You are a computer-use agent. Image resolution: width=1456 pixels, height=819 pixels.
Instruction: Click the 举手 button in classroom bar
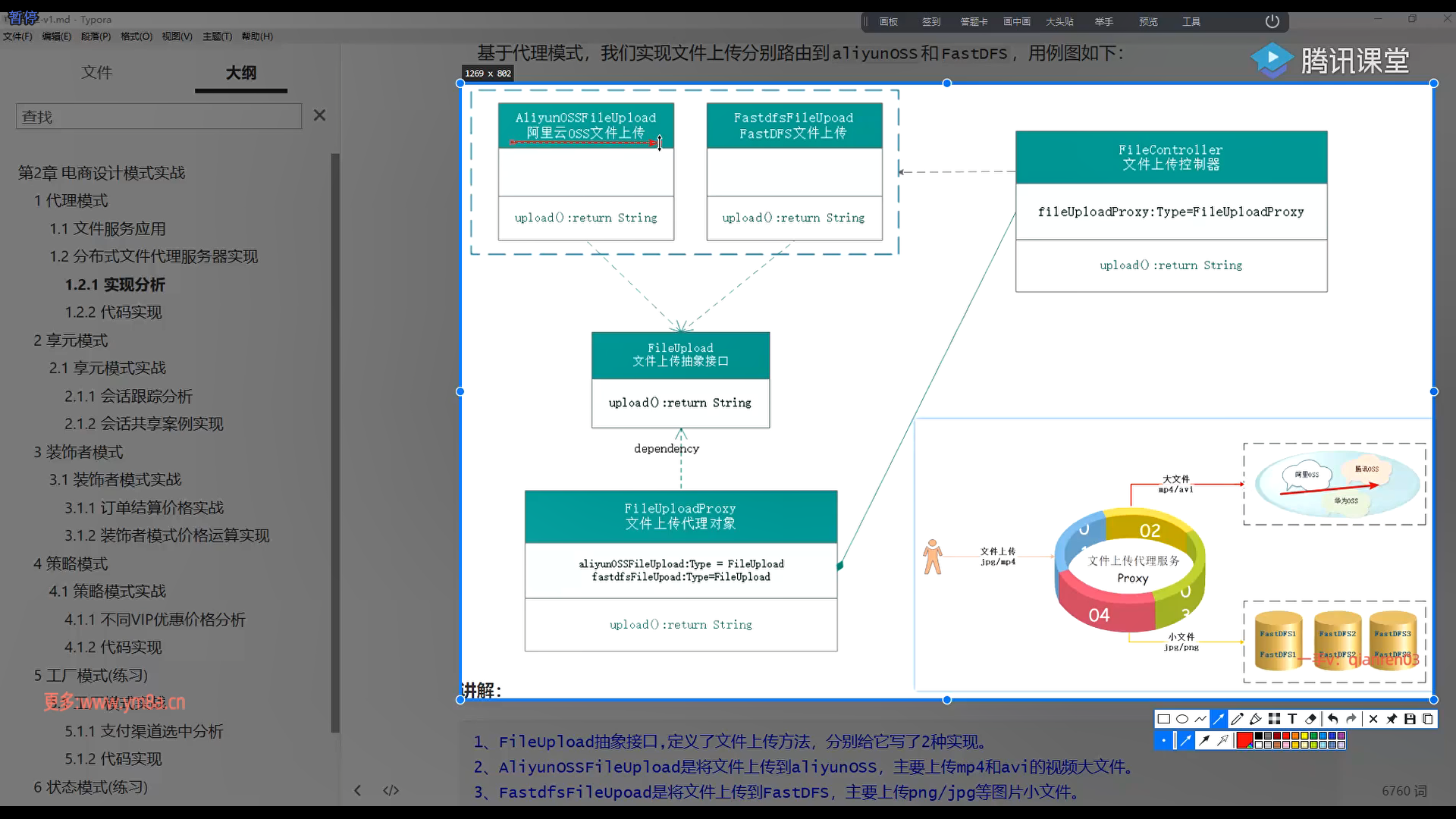click(x=1103, y=22)
